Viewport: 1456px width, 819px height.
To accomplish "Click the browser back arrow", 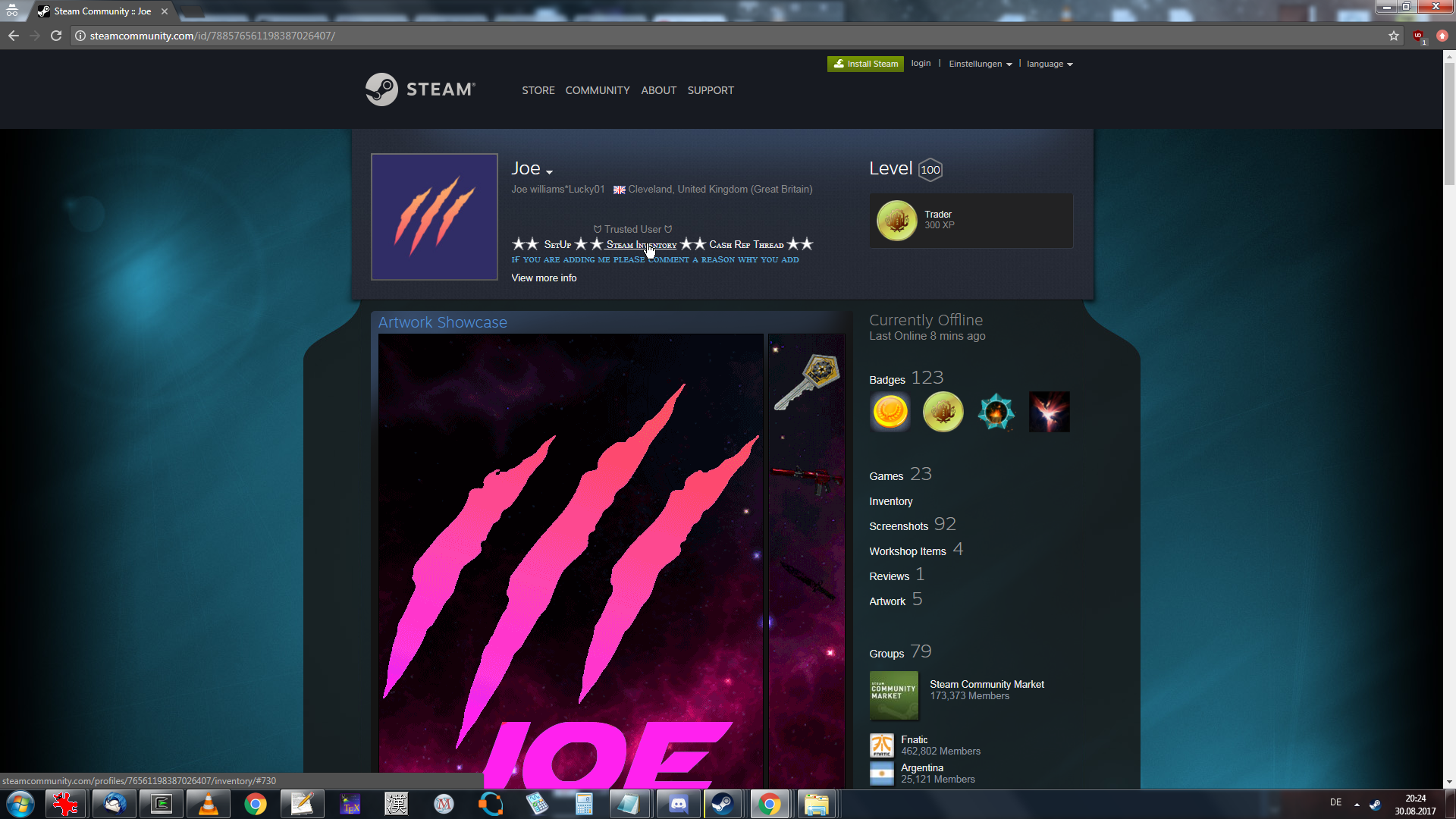I will (14, 36).
